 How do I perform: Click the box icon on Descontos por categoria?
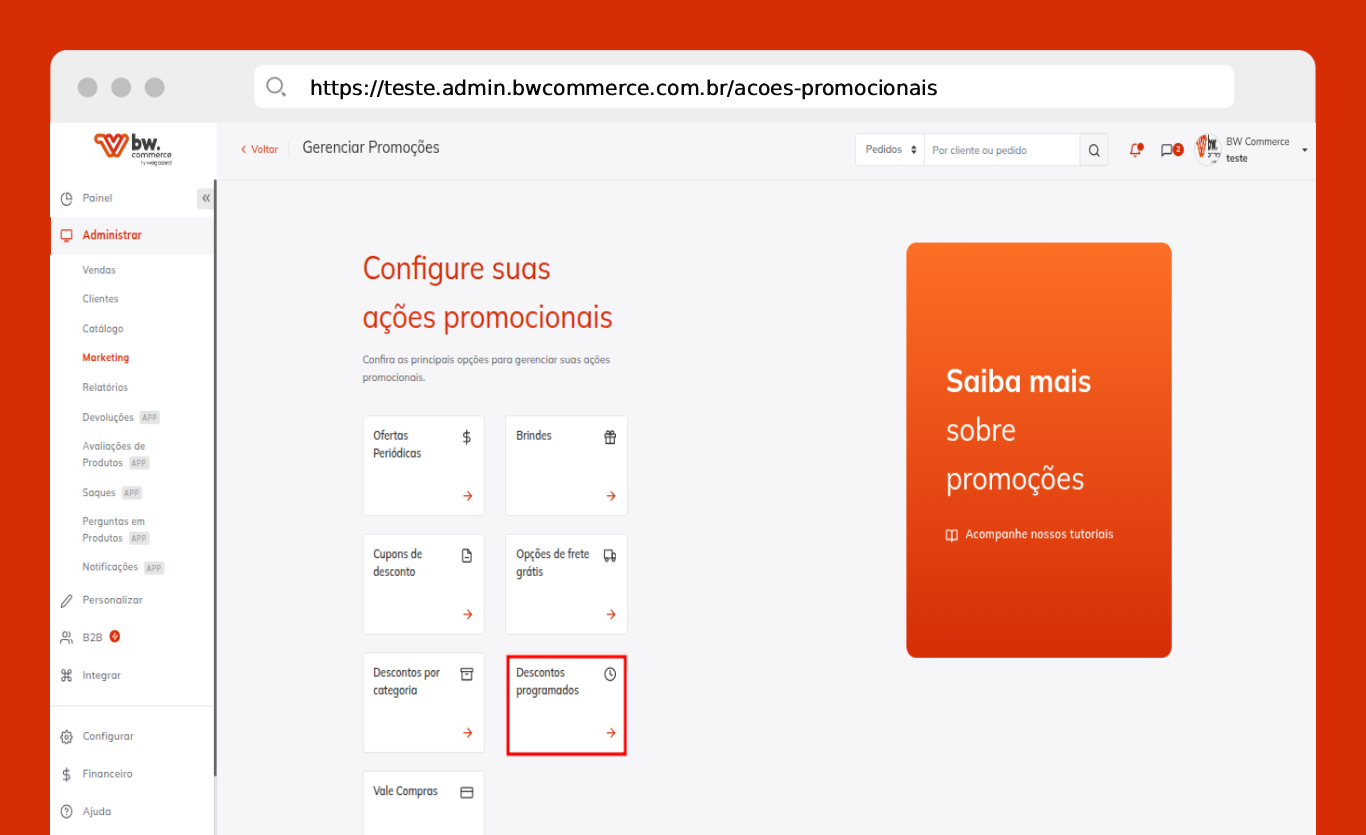pyautogui.click(x=467, y=674)
